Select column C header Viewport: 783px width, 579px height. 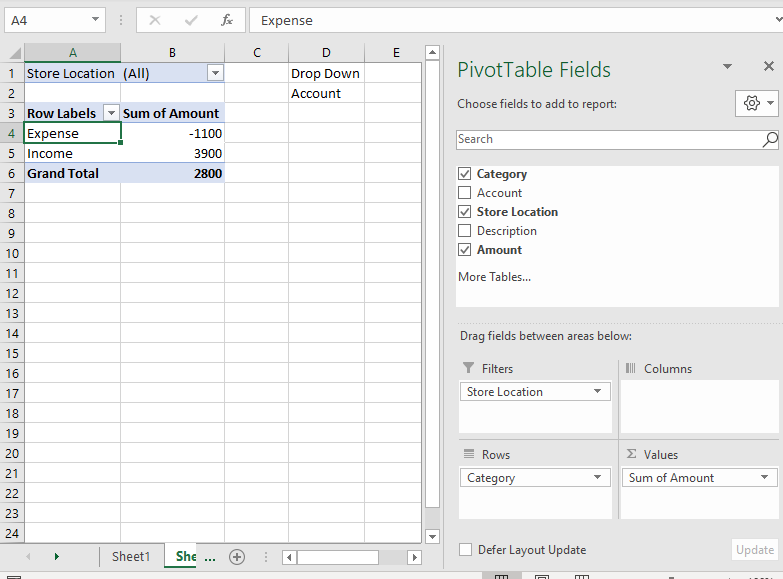257,53
